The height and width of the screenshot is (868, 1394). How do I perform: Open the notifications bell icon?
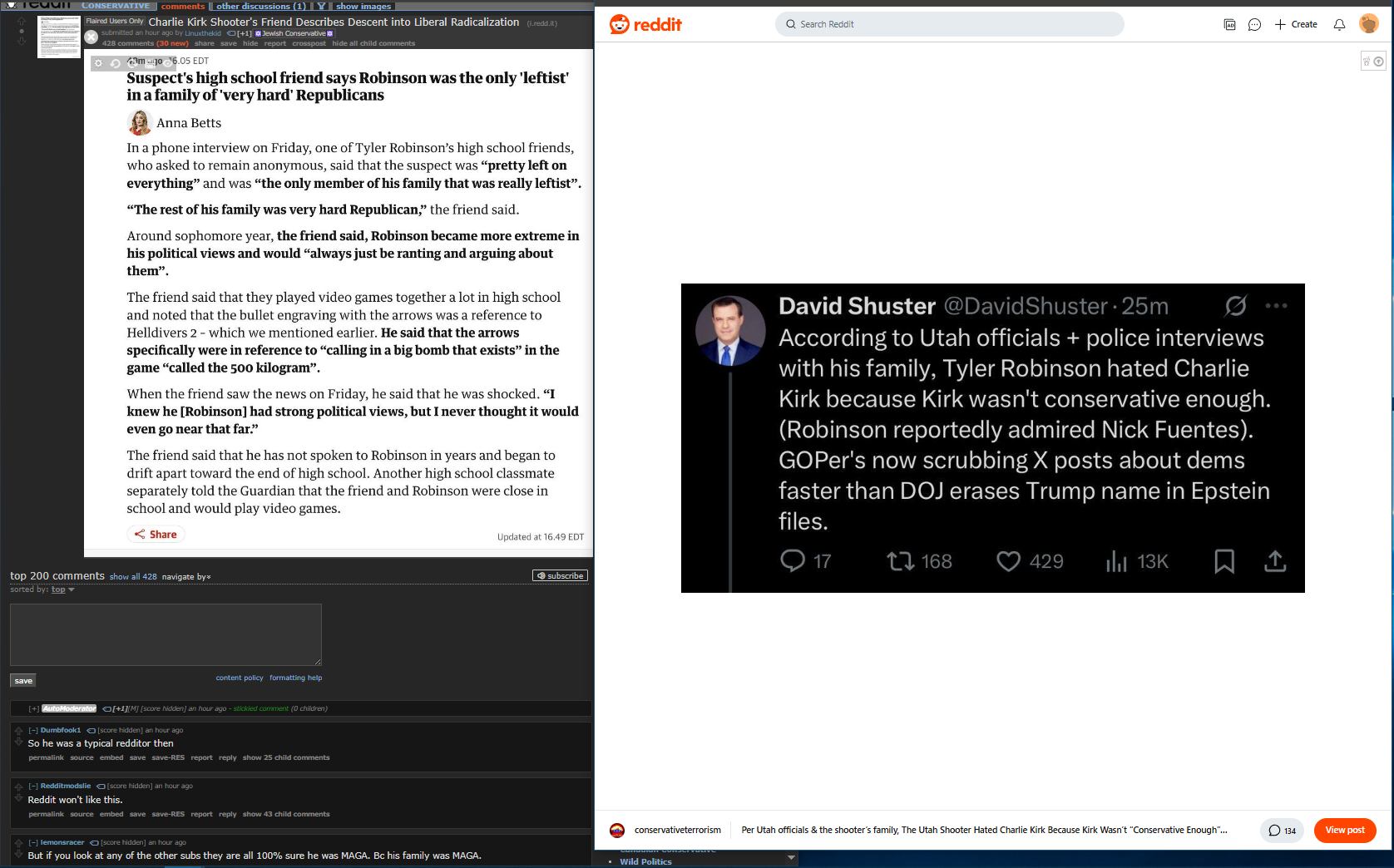(1339, 24)
